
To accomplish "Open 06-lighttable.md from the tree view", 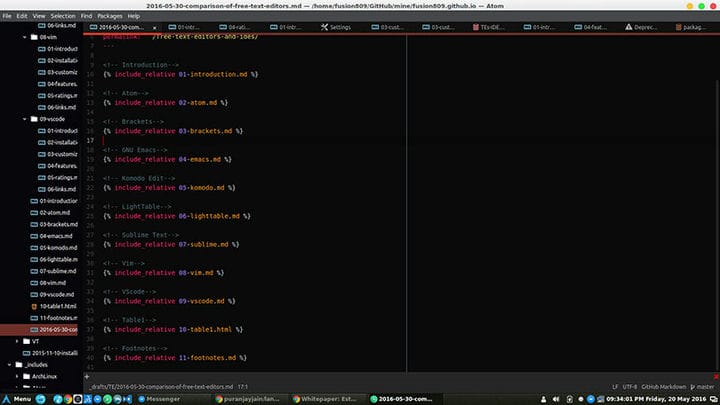I will pos(58,259).
